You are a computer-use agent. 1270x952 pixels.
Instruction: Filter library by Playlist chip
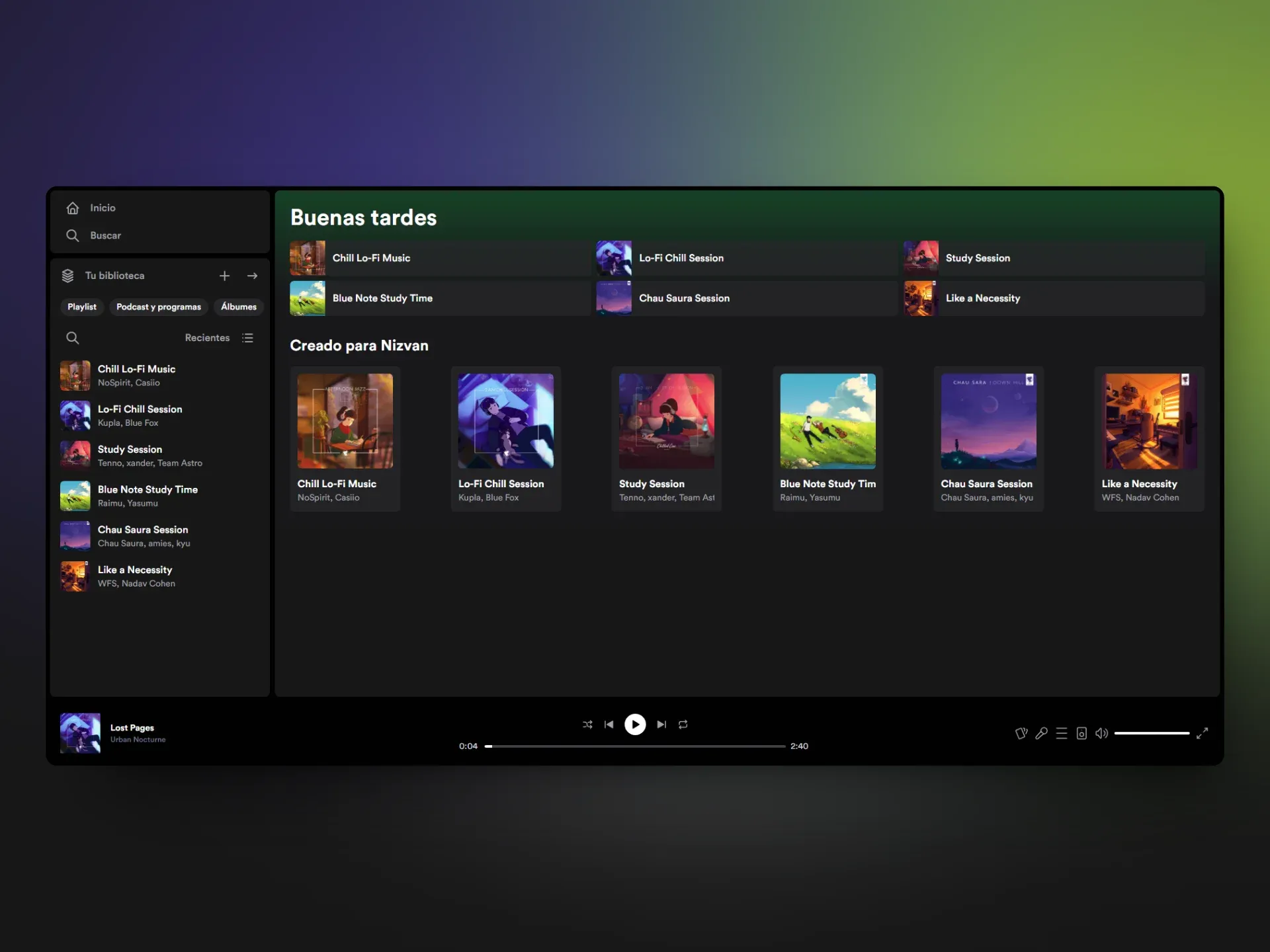click(x=82, y=307)
